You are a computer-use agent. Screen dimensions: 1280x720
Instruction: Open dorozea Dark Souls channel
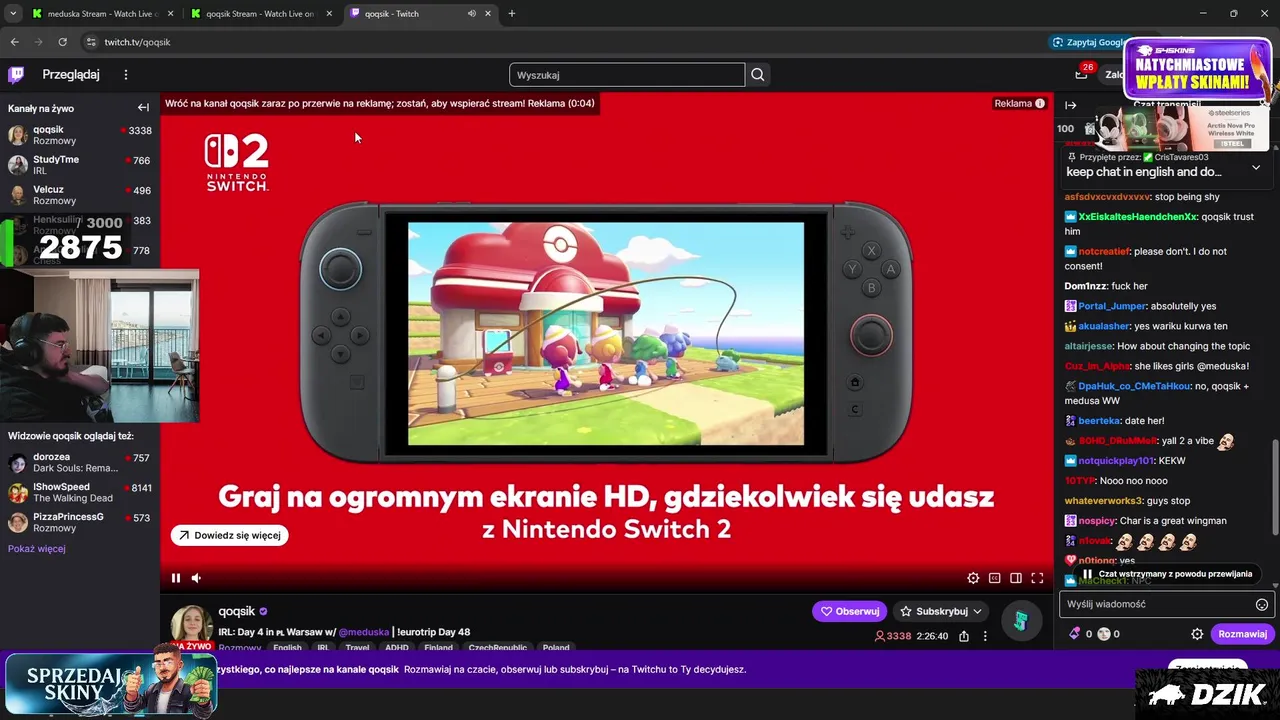80,463
